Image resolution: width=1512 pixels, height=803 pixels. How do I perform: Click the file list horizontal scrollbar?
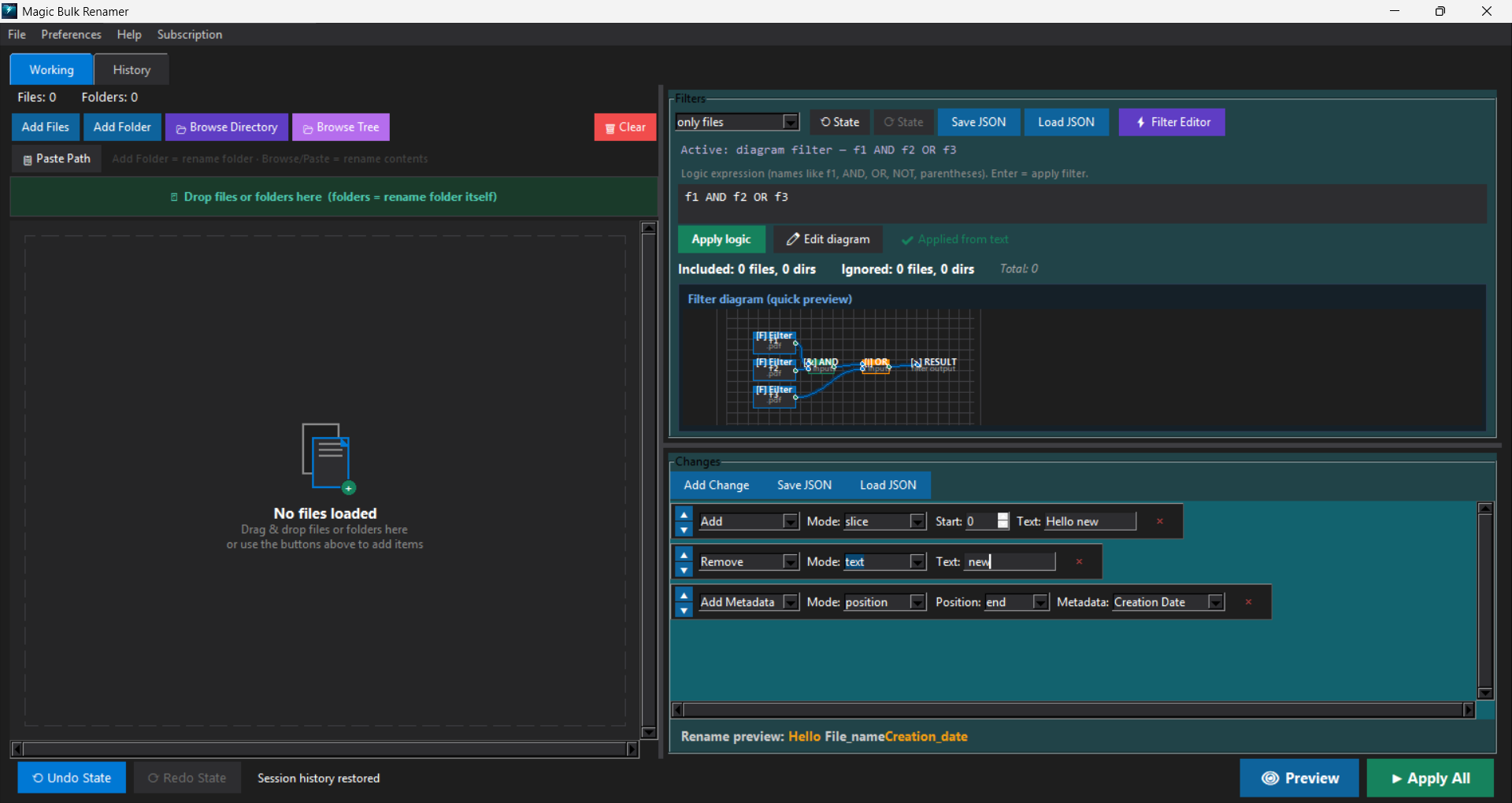(x=325, y=749)
